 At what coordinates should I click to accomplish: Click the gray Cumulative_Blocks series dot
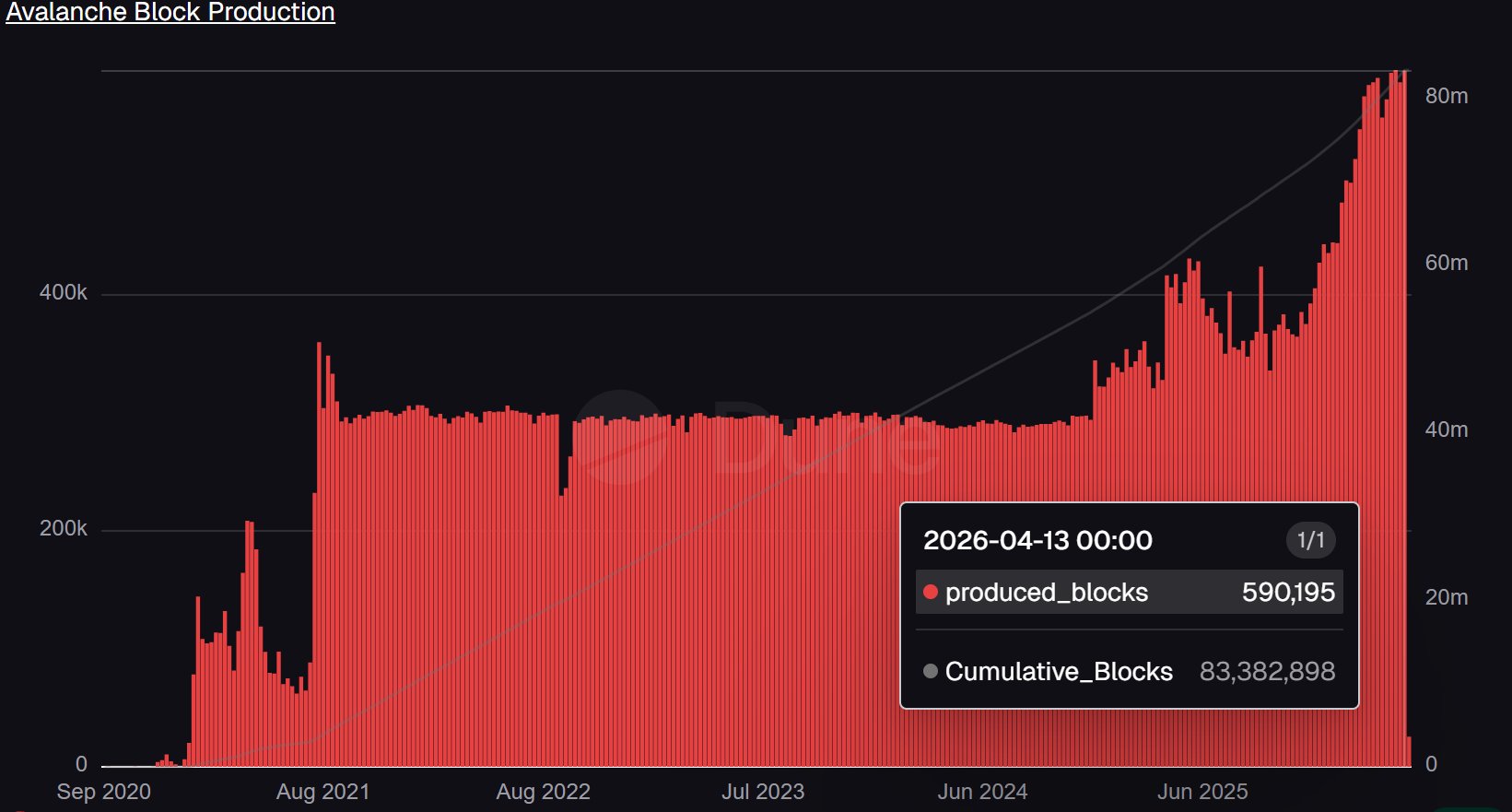coord(931,671)
